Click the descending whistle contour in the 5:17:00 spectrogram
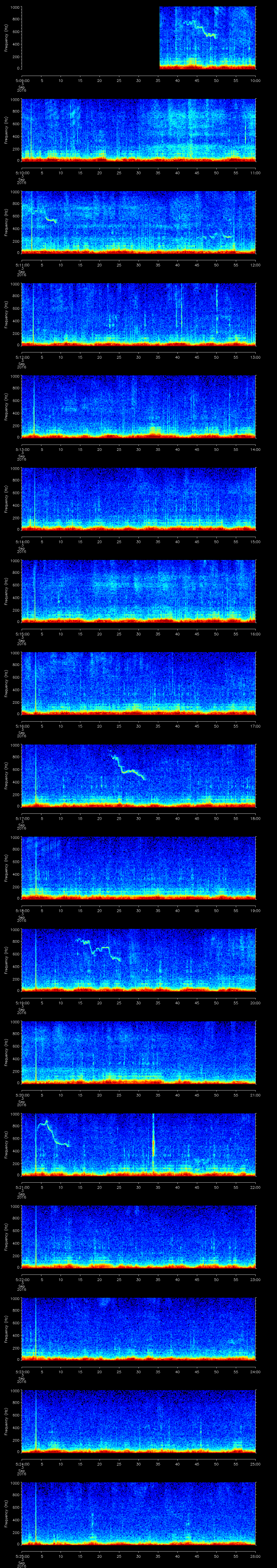Image resolution: width=277 pixels, height=1568 pixels. pyautogui.click(x=128, y=767)
